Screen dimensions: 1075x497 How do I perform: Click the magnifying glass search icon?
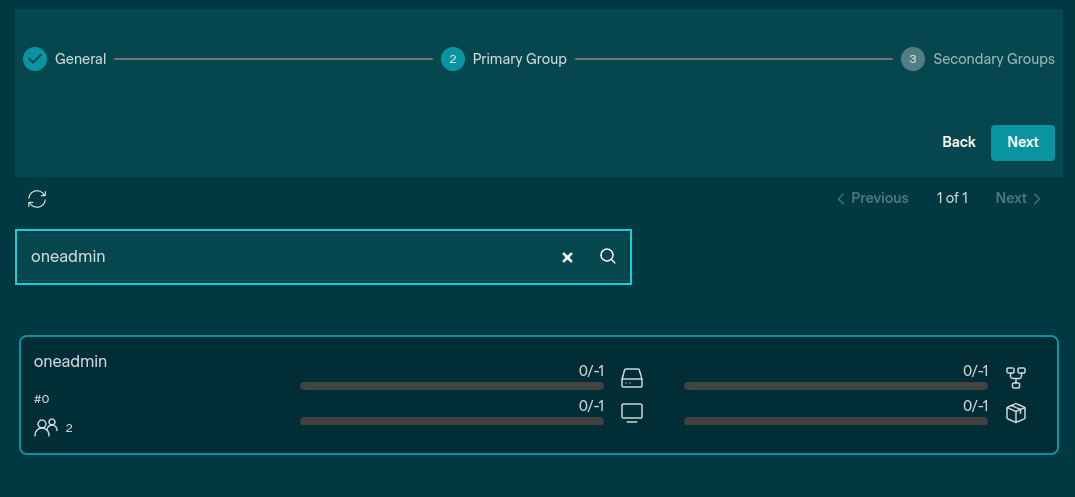click(x=608, y=256)
